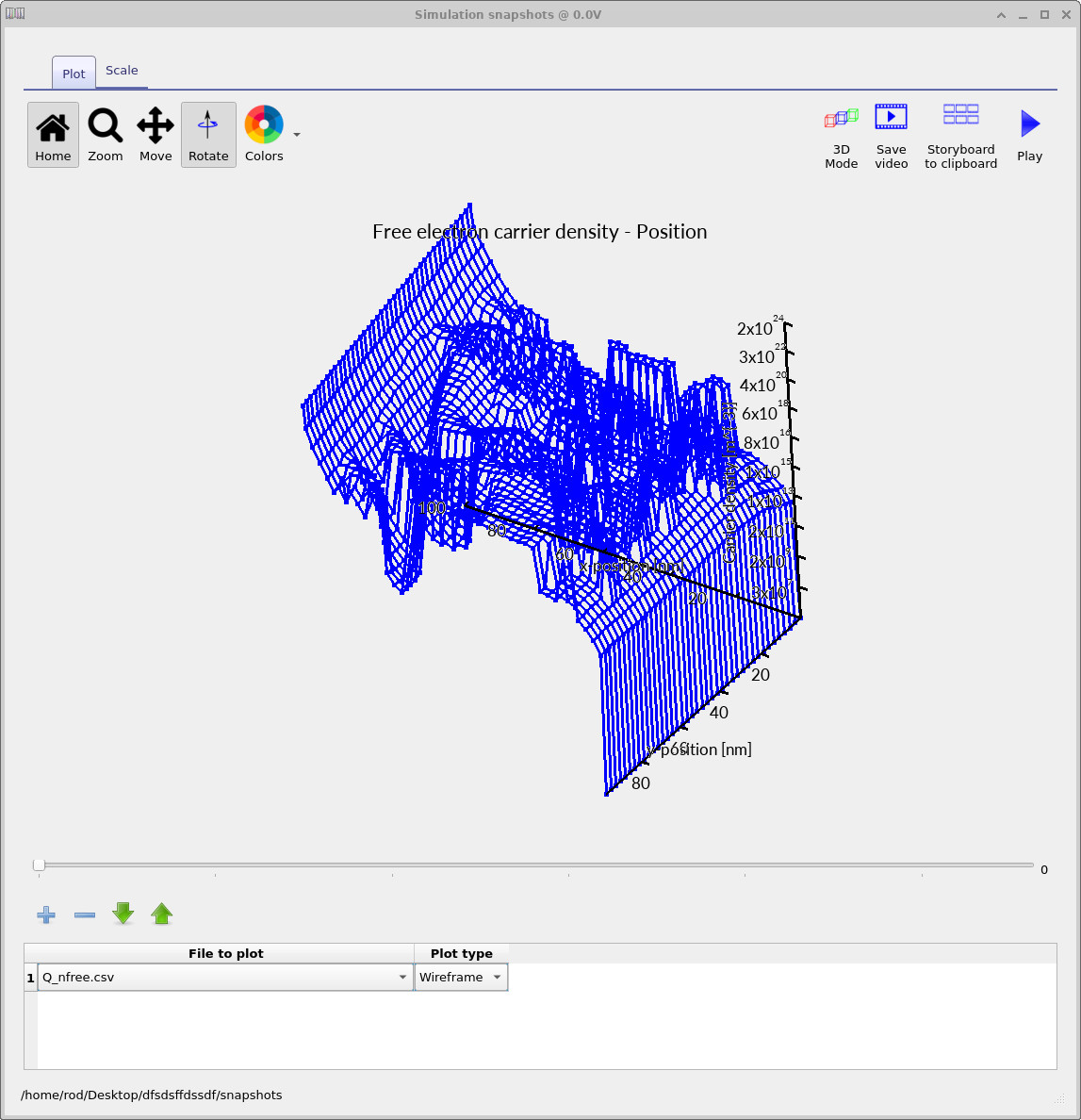Select the Home view icon
The width and height of the screenshot is (1081, 1120).
click(x=52, y=134)
